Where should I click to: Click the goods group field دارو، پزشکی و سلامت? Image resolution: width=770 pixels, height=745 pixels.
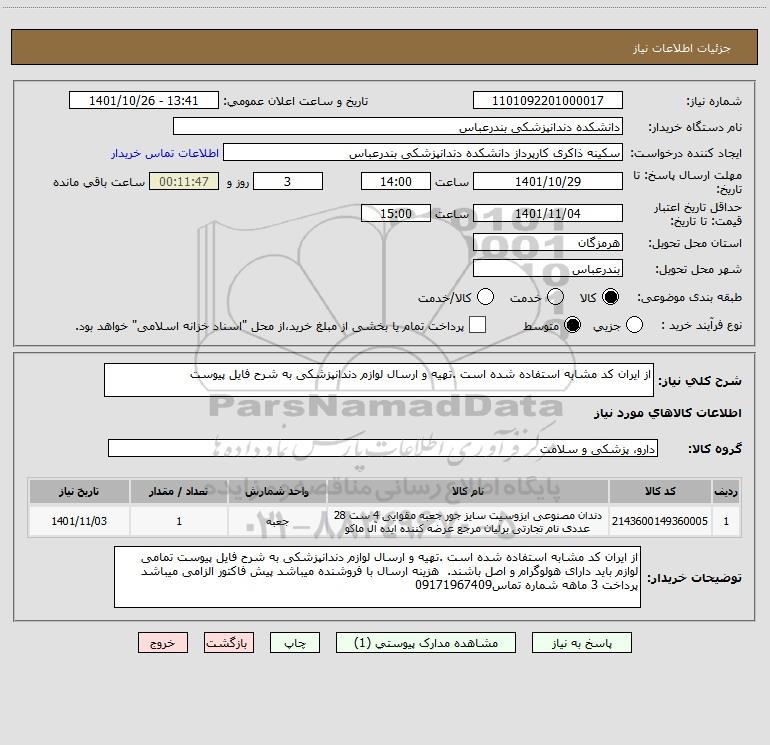(x=383, y=448)
